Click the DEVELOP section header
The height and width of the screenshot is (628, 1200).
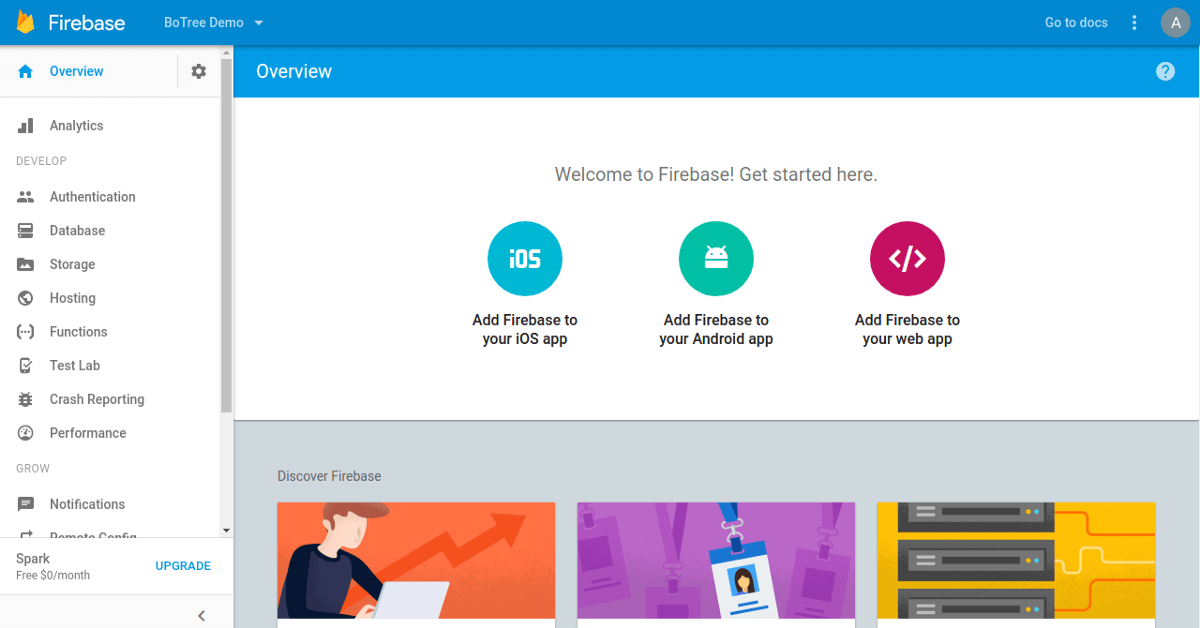click(41, 161)
